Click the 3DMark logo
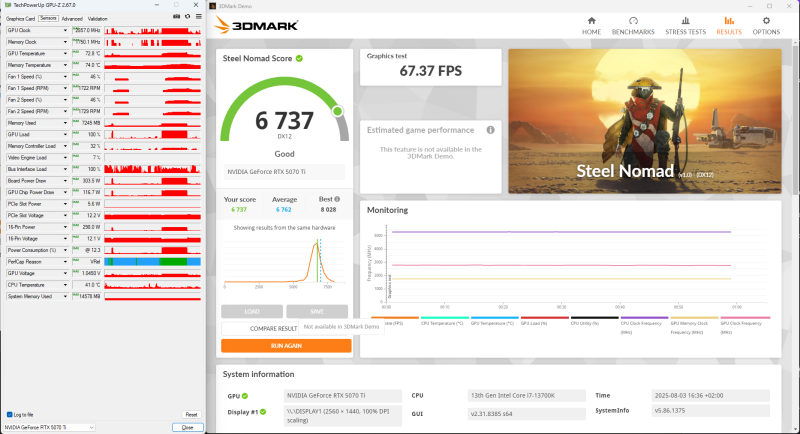 point(256,25)
